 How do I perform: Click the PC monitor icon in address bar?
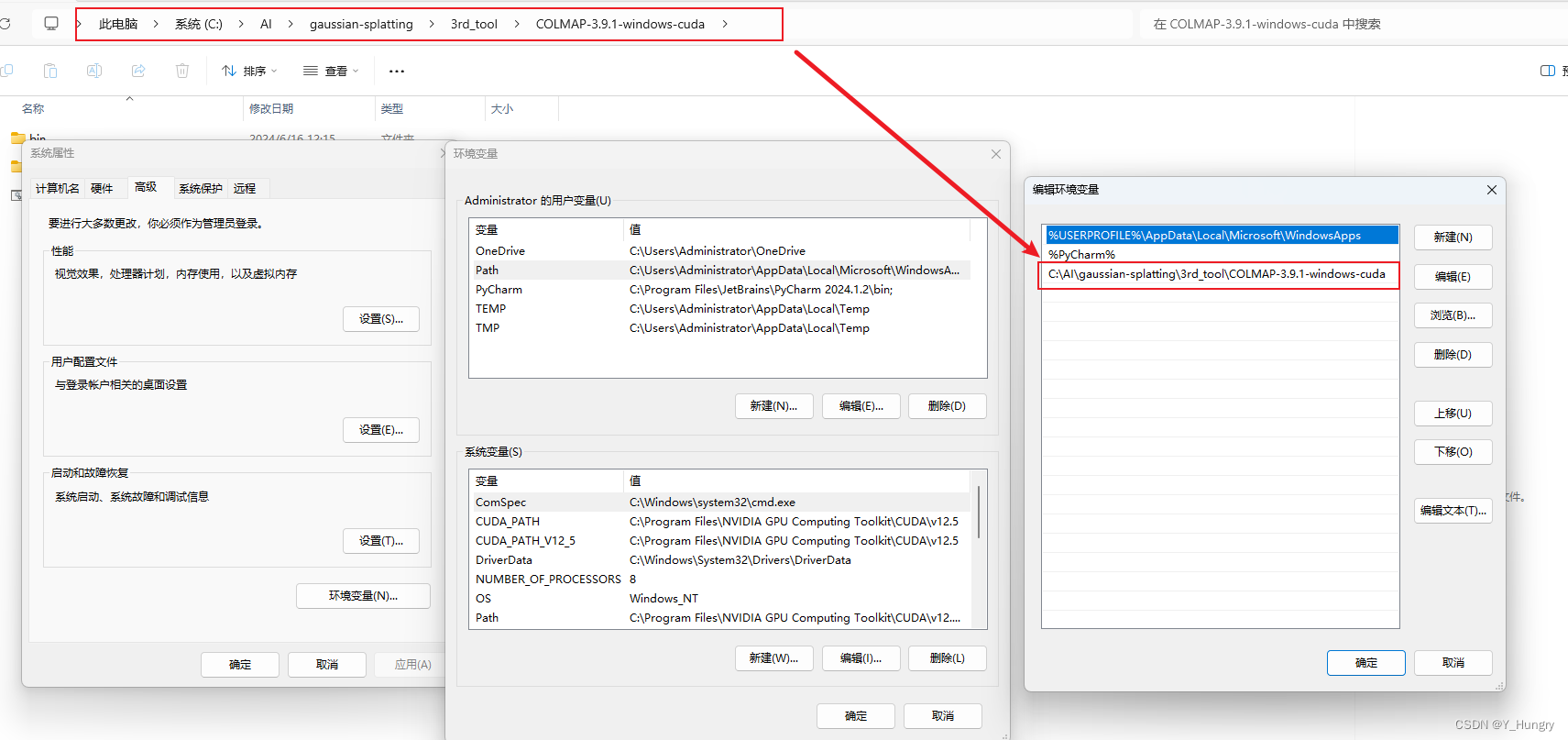click(x=51, y=24)
